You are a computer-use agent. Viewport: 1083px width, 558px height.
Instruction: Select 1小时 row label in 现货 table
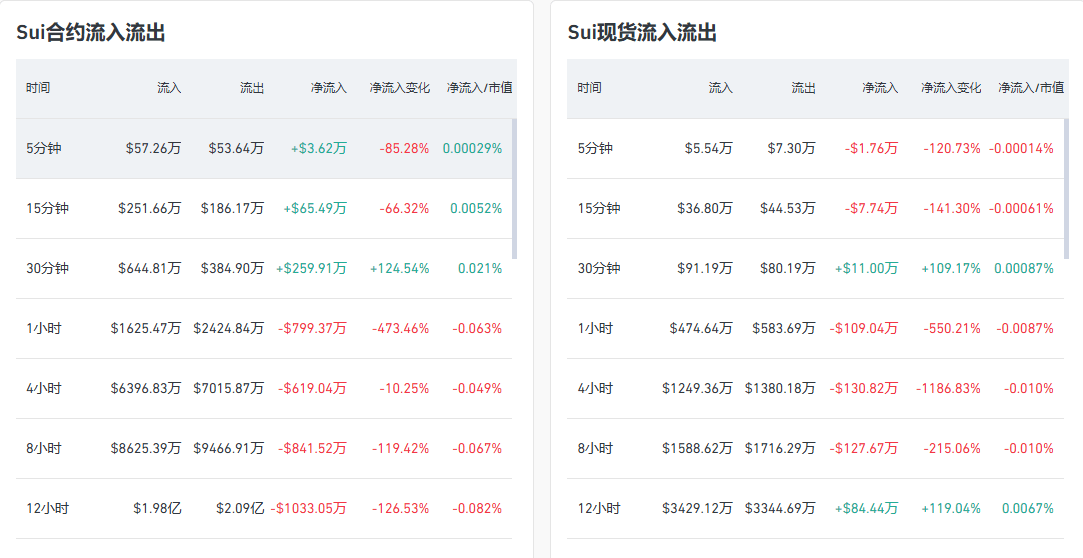(x=595, y=328)
